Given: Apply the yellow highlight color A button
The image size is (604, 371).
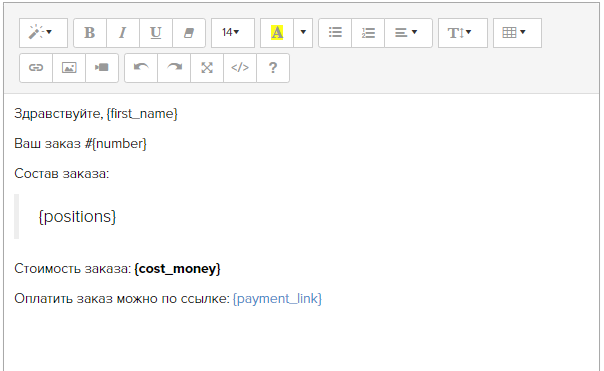Looking at the screenshot, I should tap(277, 33).
